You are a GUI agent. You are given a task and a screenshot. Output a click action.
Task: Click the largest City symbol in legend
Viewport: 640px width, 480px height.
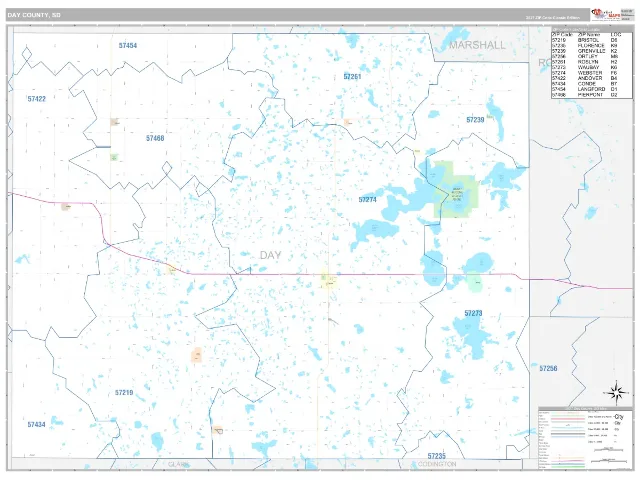[x=618, y=417]
